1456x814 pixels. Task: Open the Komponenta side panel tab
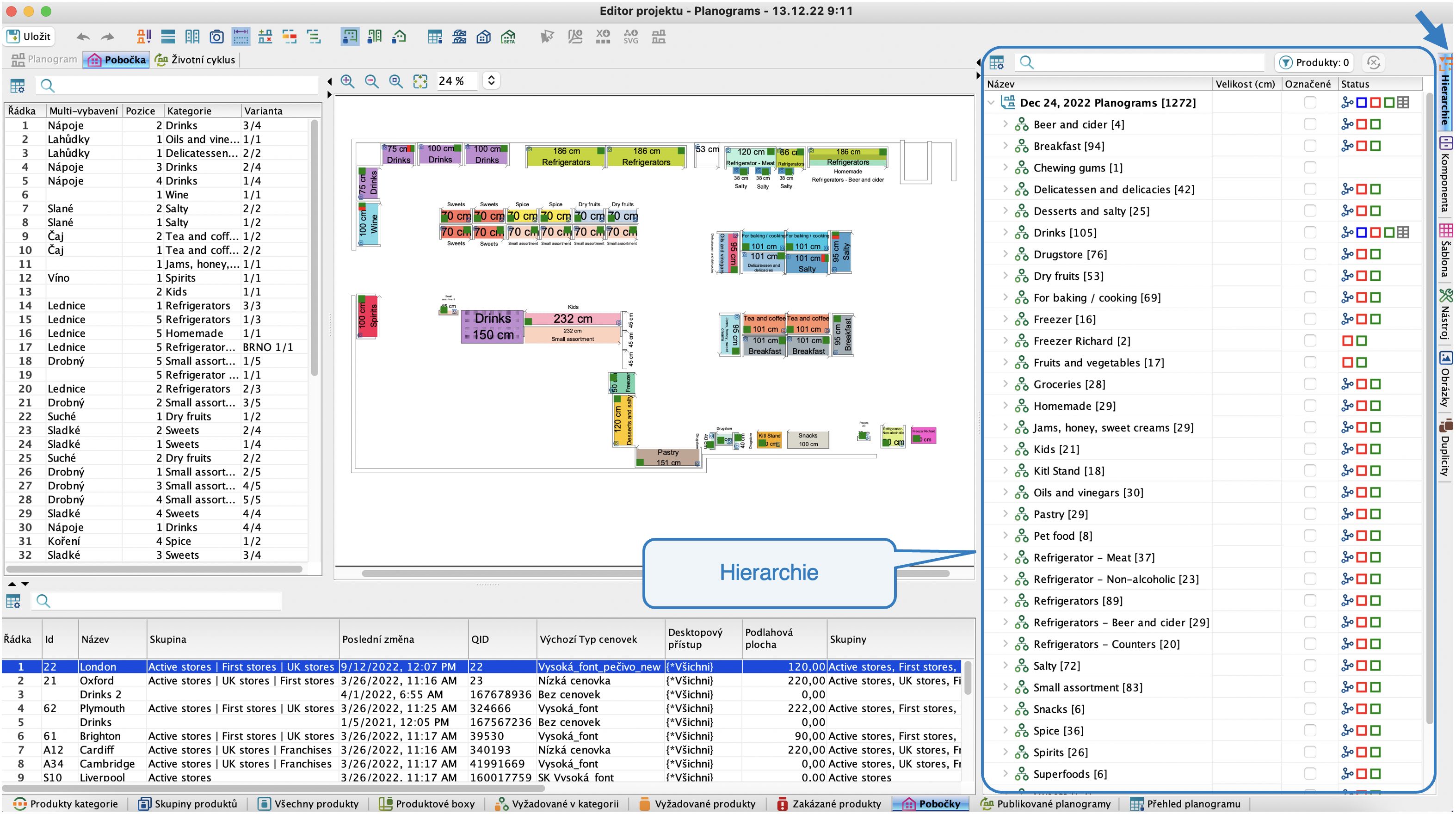(x=1445, y=174)
